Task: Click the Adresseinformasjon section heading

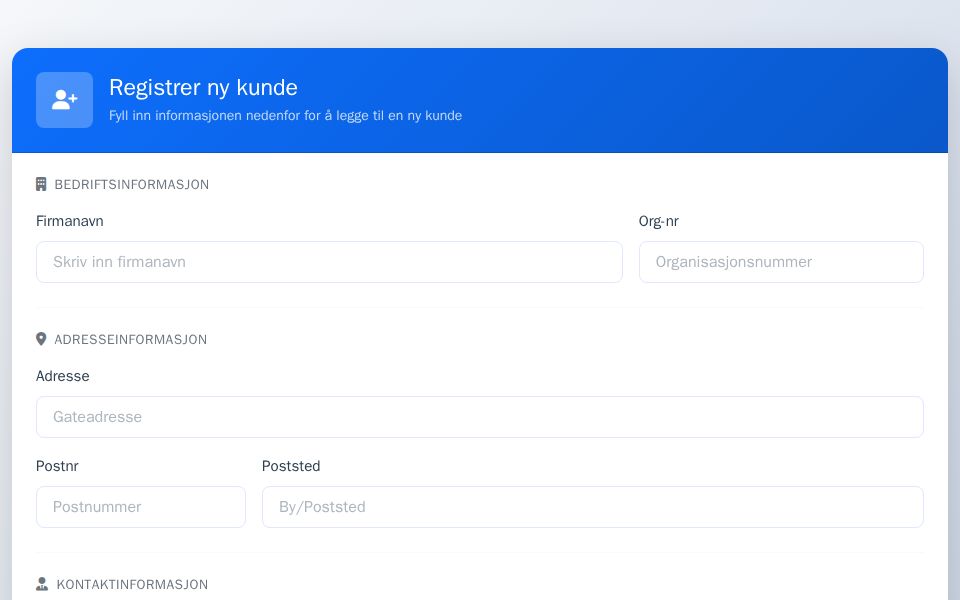Action: pos(130,339)
